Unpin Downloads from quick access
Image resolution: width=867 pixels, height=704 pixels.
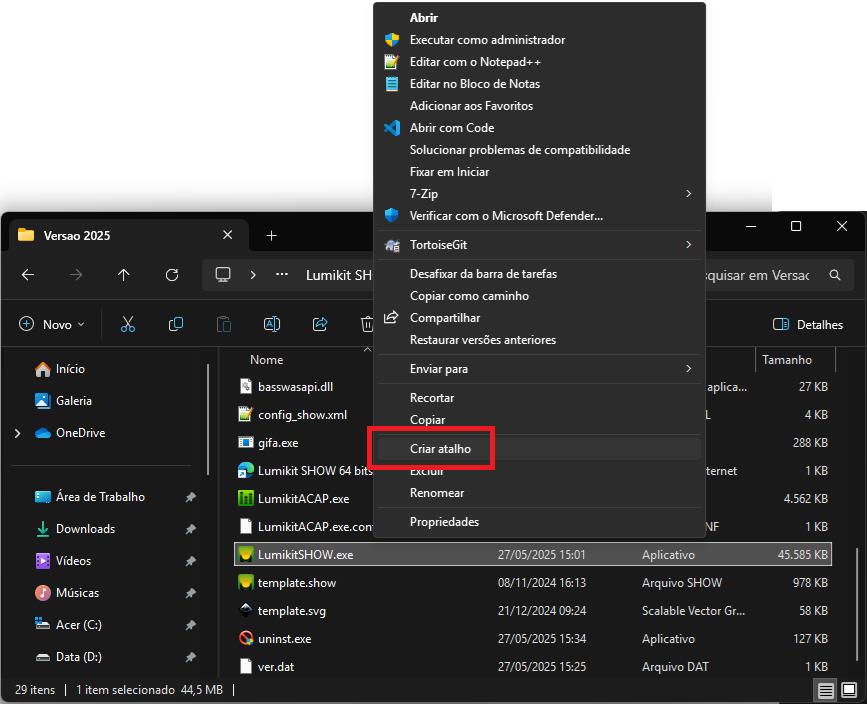point(190,529)
